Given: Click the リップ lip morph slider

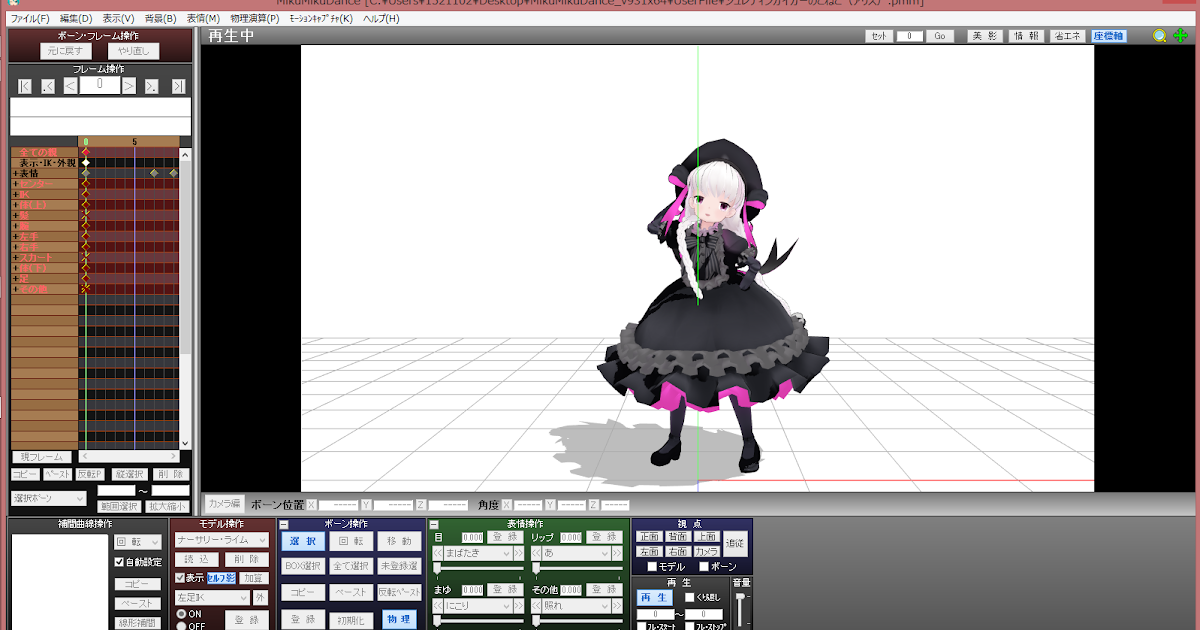Looking at the screenshot, I should tap(577, 568).
